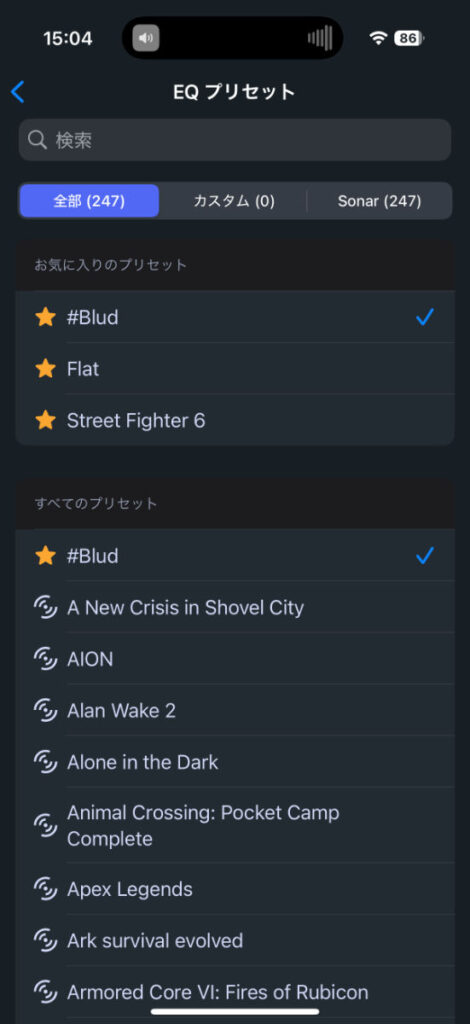Screen dimensions: 470x1024
Task: Tap the speaker icon in Dynamic Island
Action: point(146,38)
